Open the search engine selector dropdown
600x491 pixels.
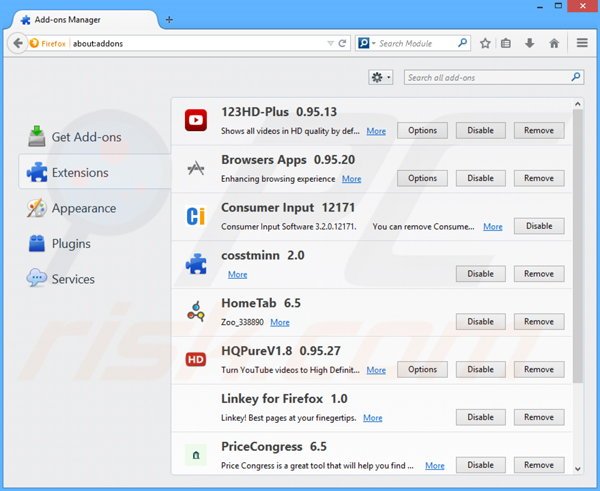tap(367, 43)
